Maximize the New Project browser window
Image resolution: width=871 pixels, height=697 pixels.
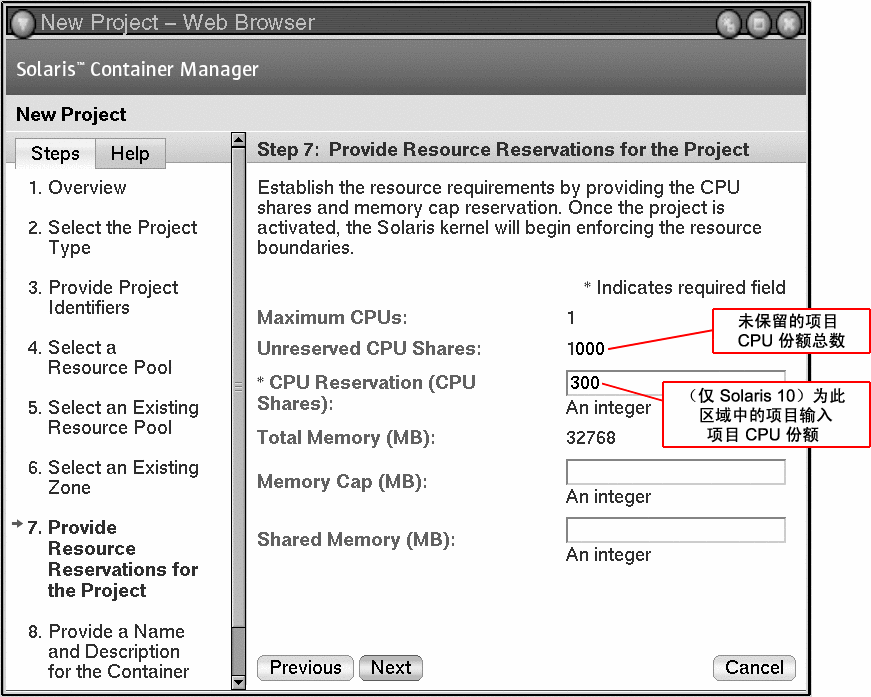(759, 24)
